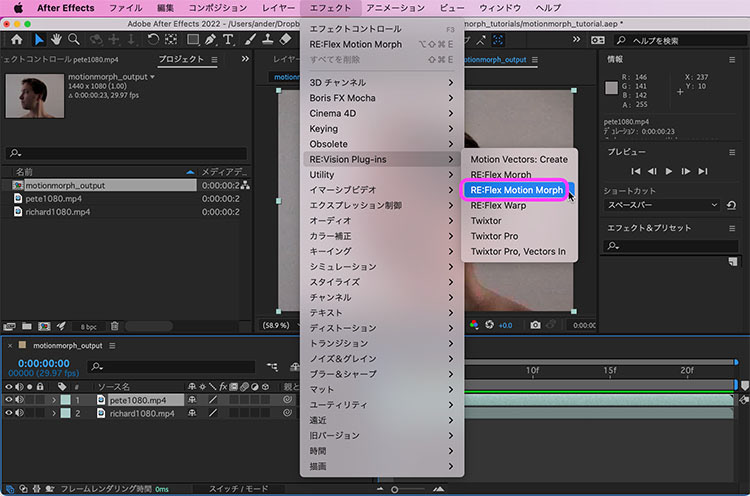Open エフェクトコントロール menu entry

pyautogui.click(x=382, y=29)
